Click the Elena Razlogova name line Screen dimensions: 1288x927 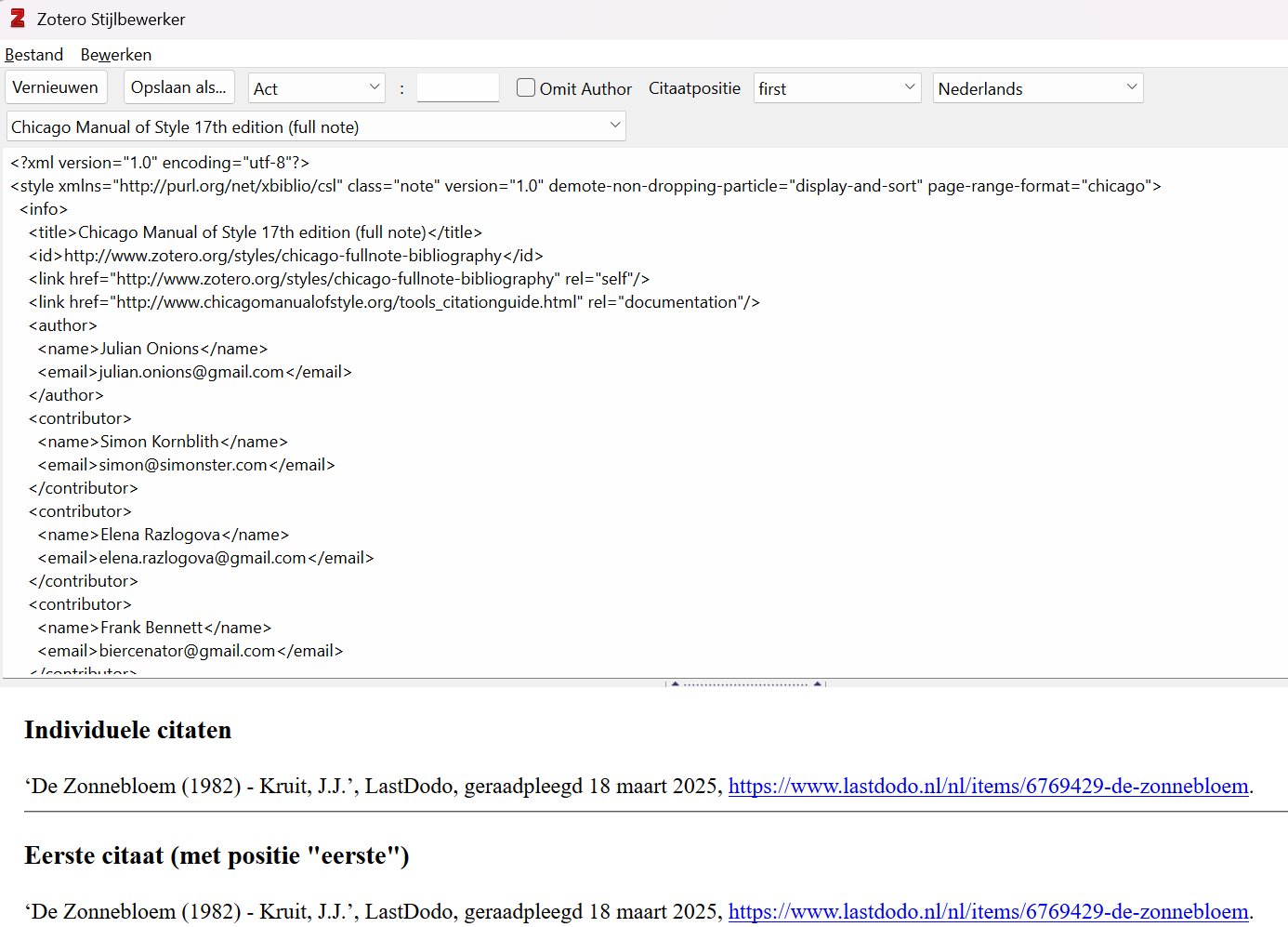(x=164, y=535)
